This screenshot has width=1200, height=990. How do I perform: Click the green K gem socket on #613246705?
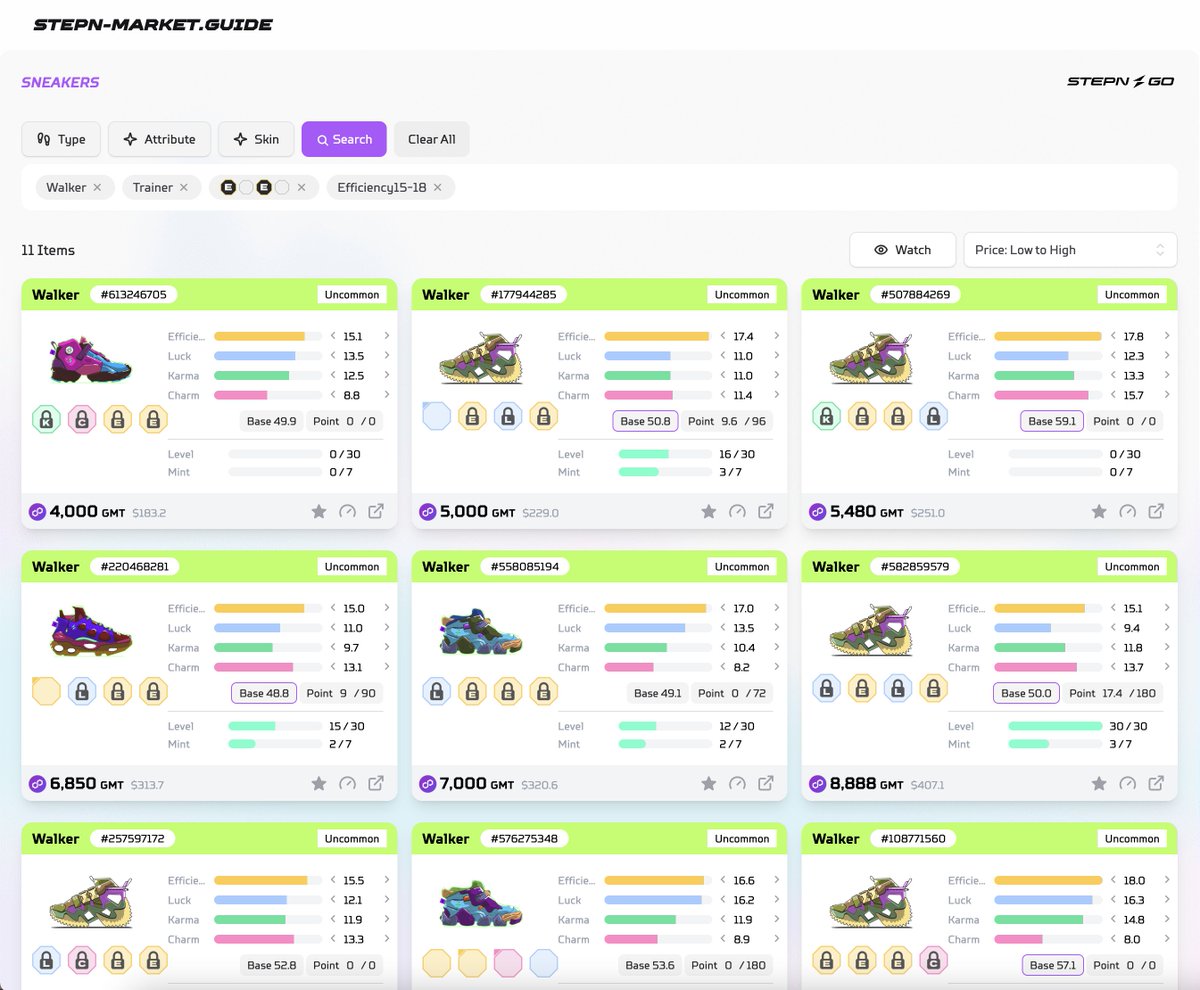(x=47, y=419)
